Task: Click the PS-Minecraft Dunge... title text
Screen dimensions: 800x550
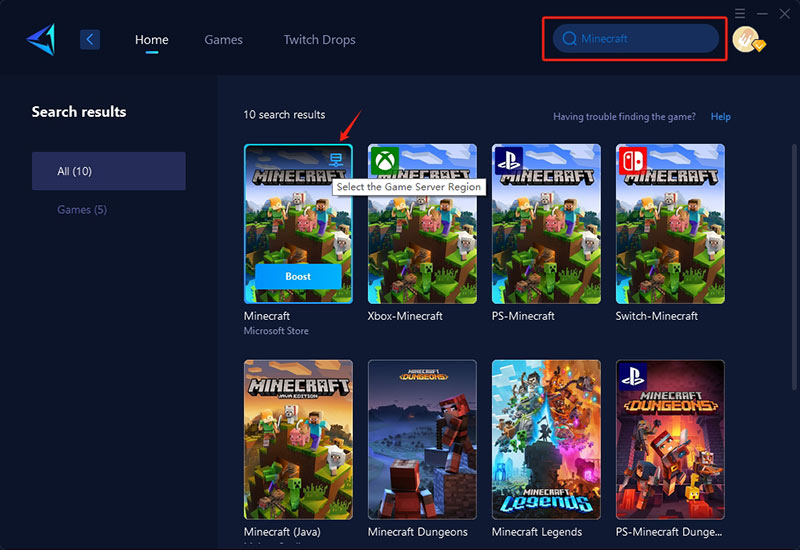Action: 669,532
